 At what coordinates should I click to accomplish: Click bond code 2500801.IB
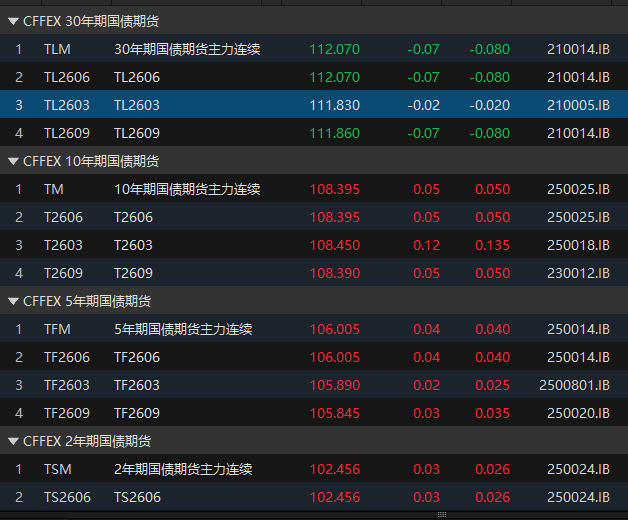point(574,385)
